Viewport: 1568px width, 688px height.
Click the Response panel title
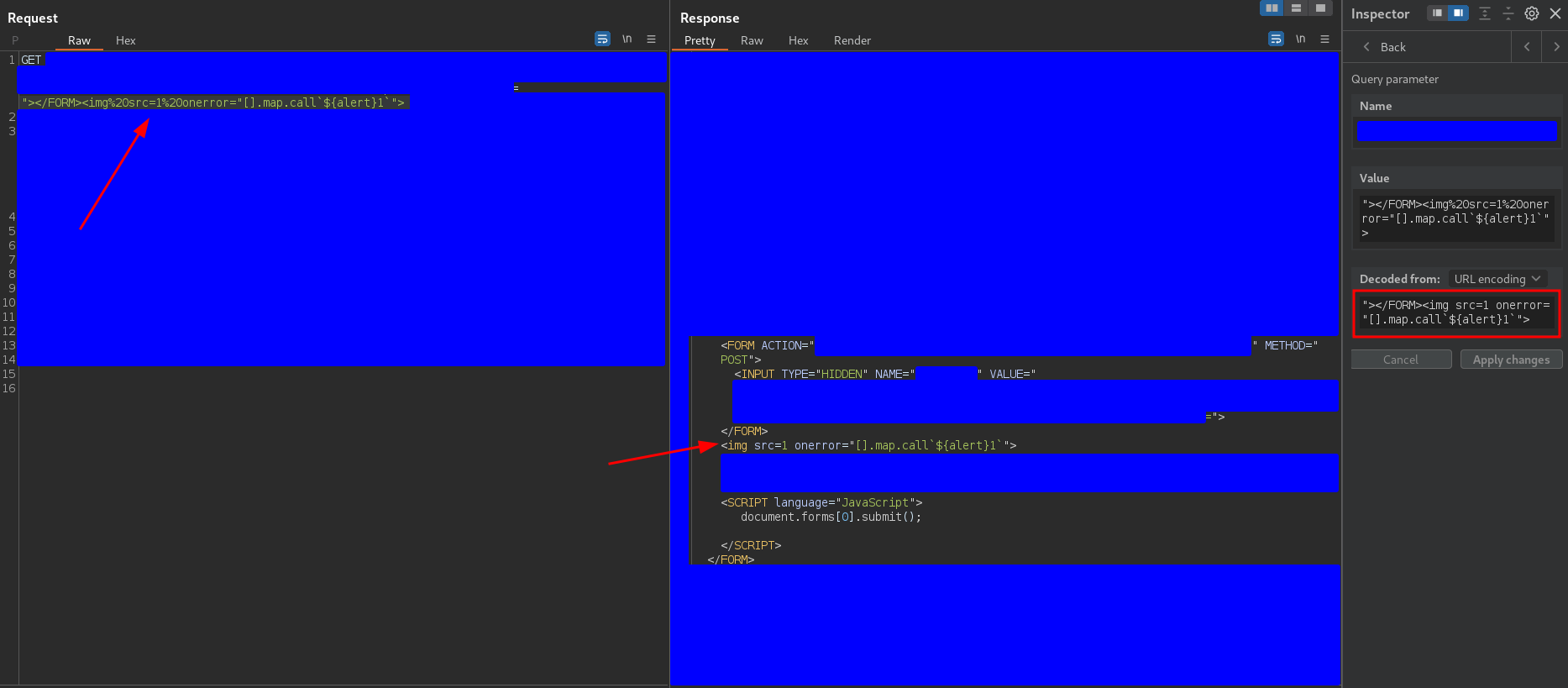pyautogui.click(x=710, y=18)
